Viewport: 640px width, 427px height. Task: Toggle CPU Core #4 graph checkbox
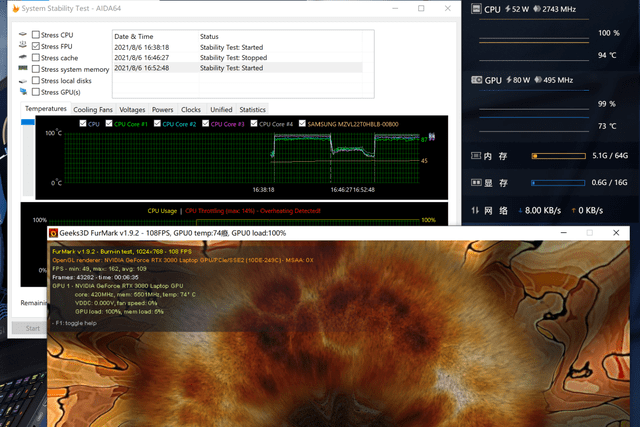click(x=254, y=123)
